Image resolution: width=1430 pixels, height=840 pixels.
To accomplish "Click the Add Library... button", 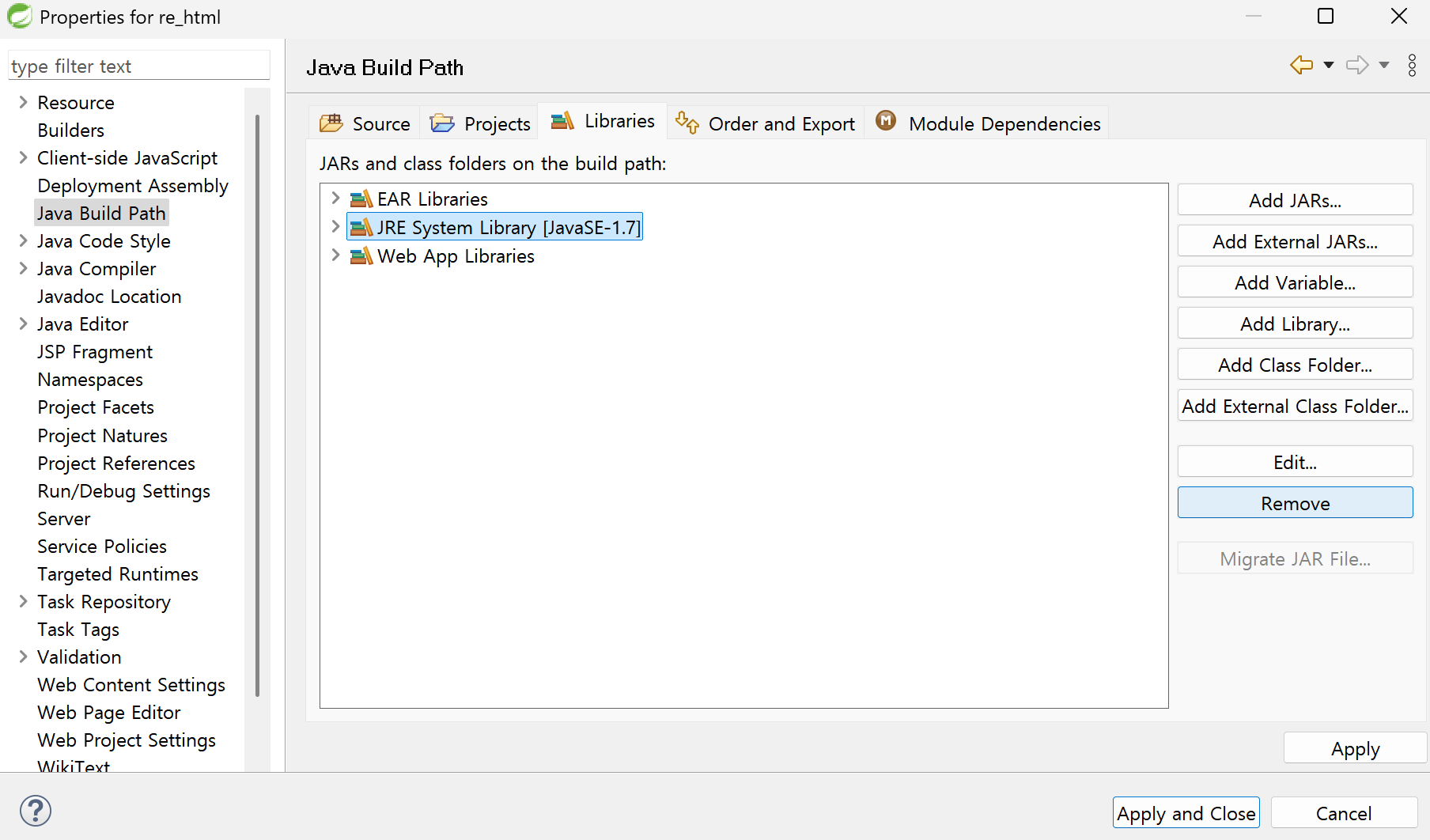I will click(1295, 324).
